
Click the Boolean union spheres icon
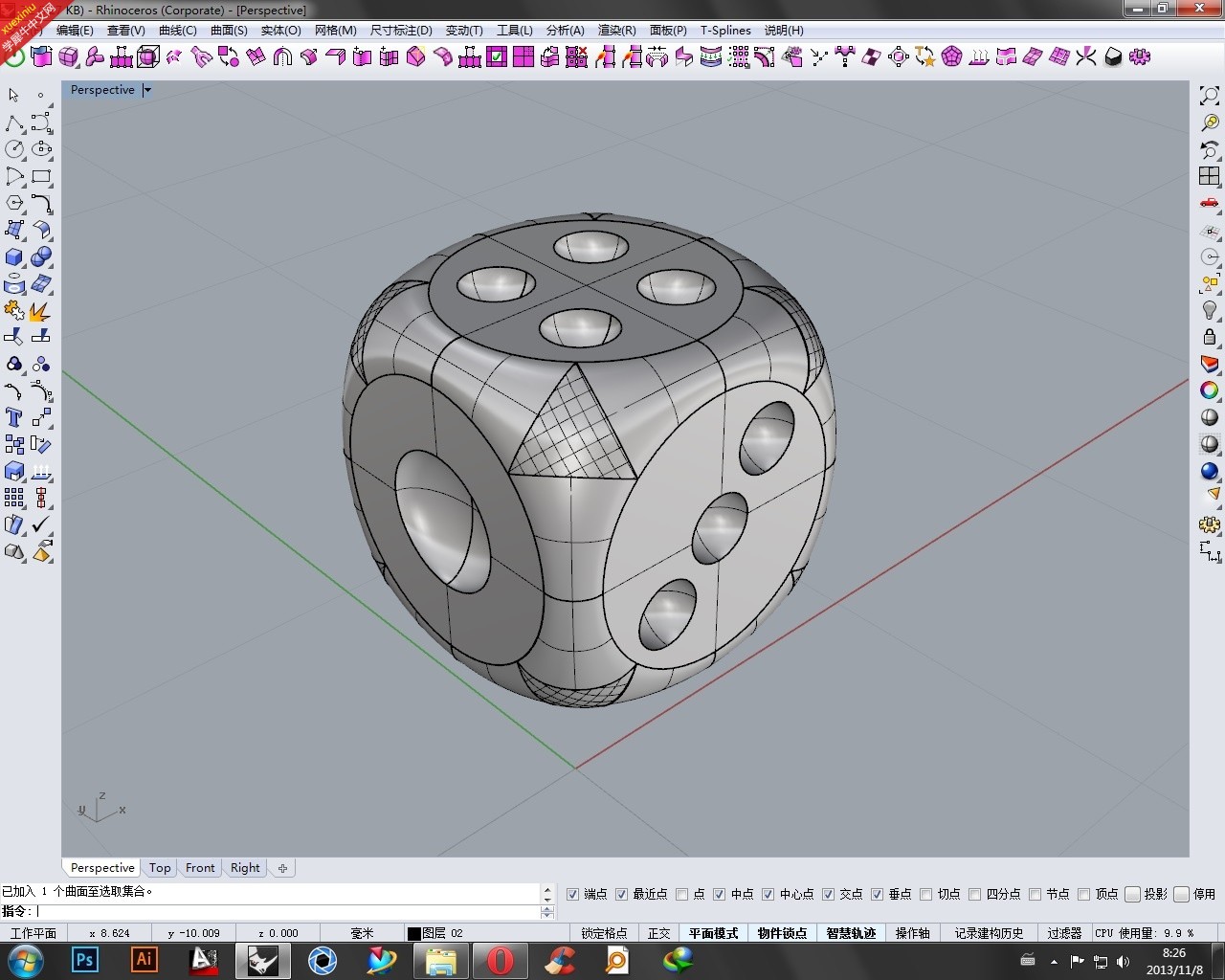(x=41, y=257)
